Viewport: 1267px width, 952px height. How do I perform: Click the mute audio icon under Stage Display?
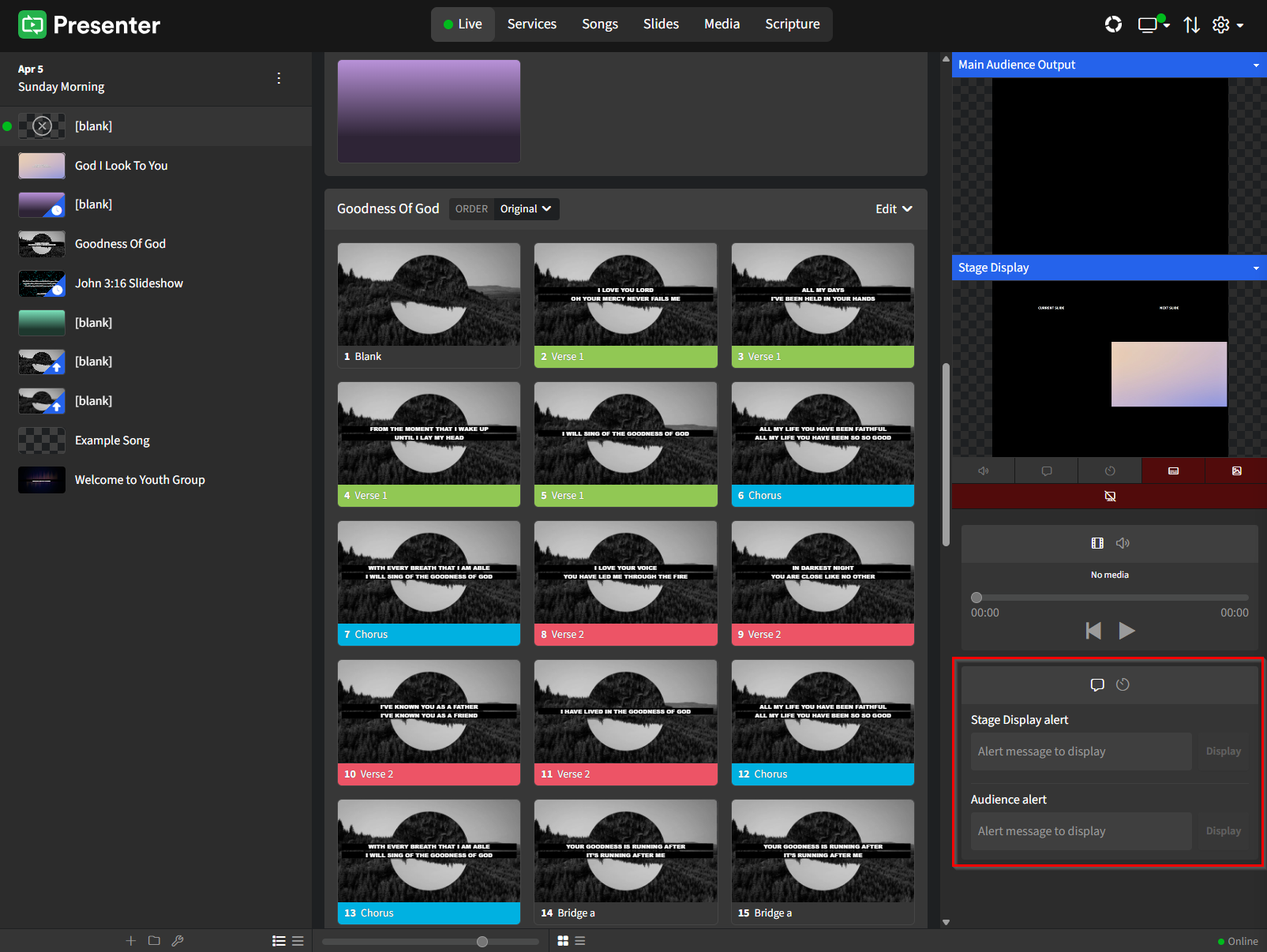(x=983, y=470)
